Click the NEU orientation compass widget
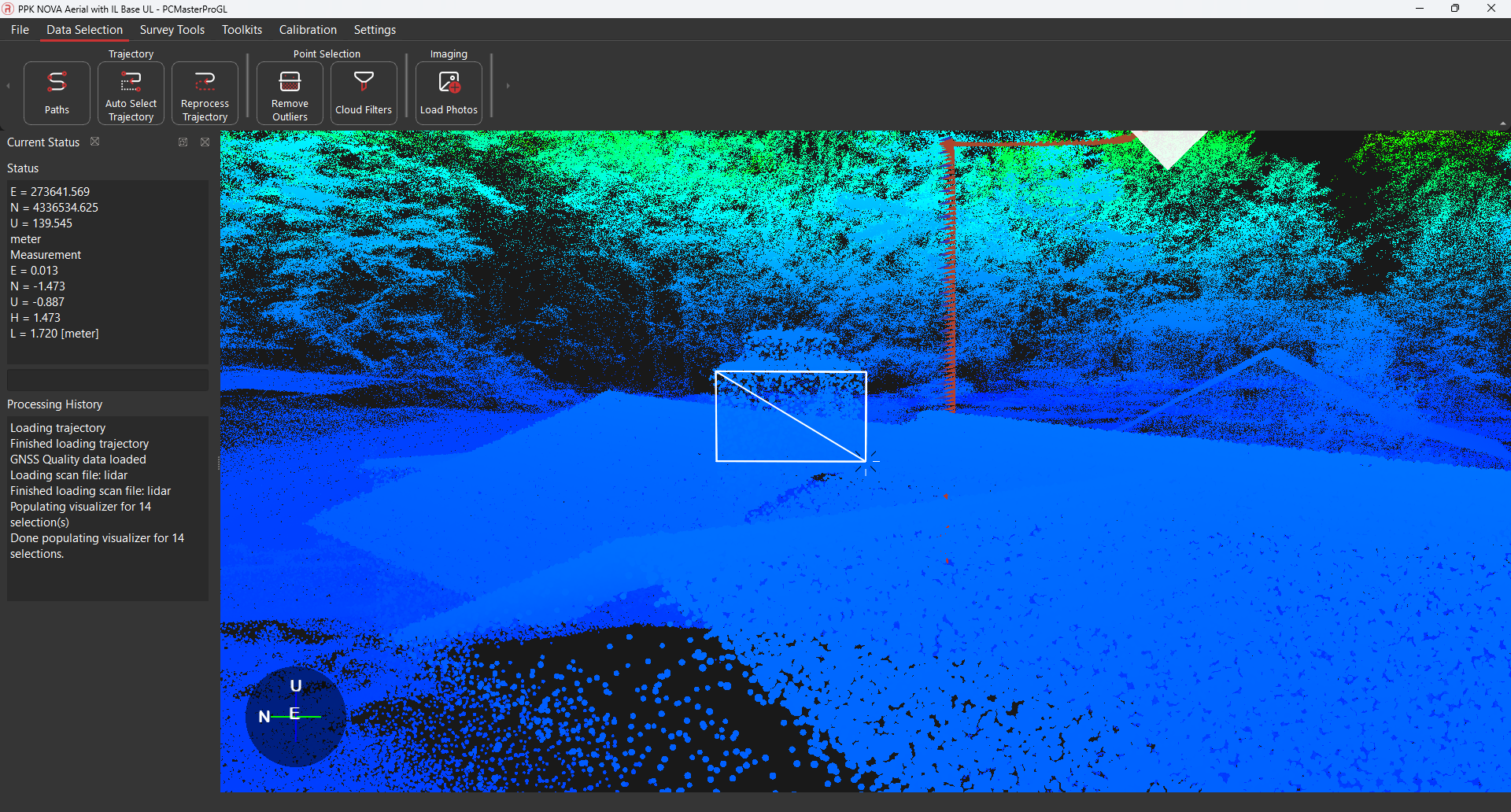1511x812 pixels. pos(295,716)
